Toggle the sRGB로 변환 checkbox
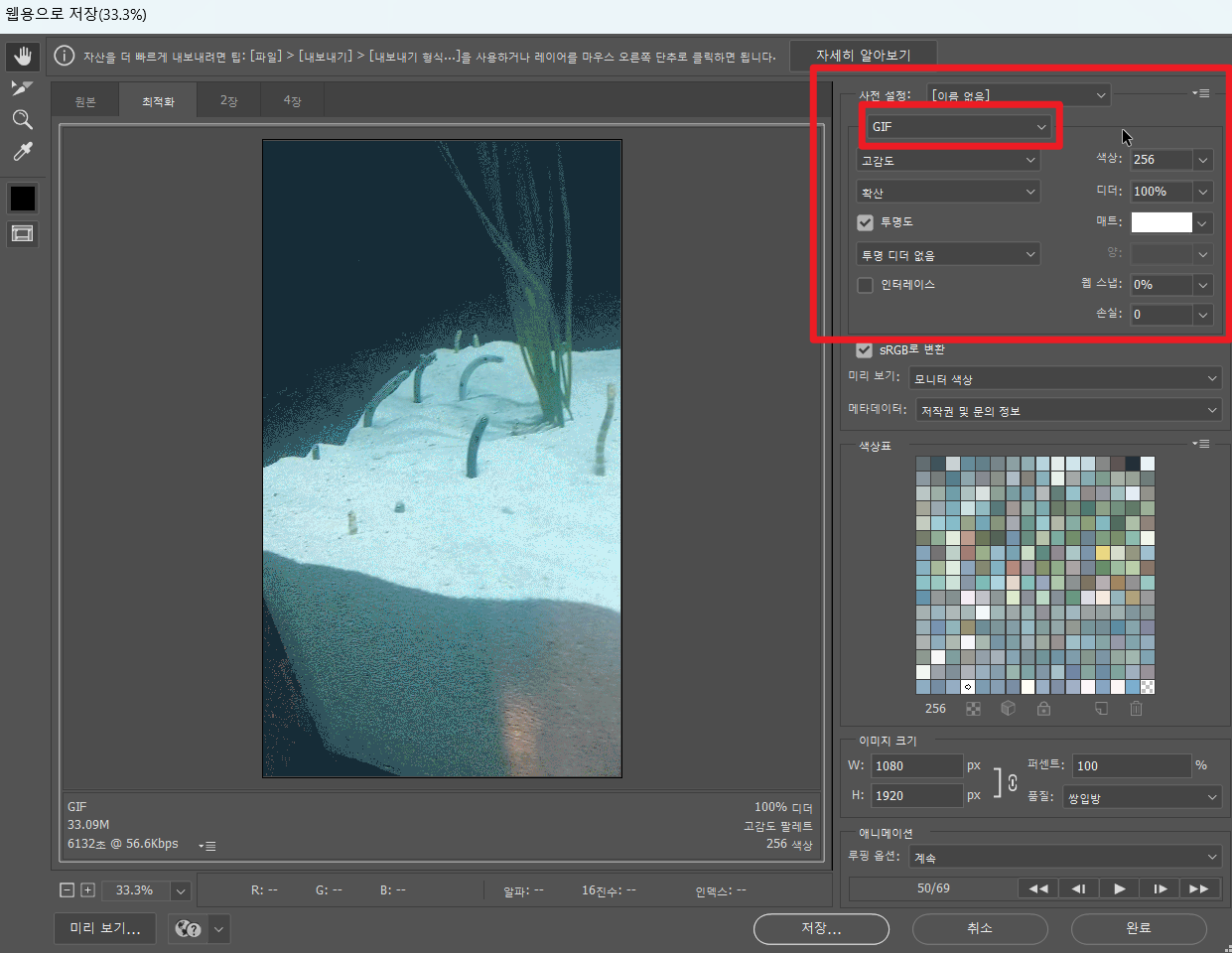1232x953 pixels. point(865,349)
